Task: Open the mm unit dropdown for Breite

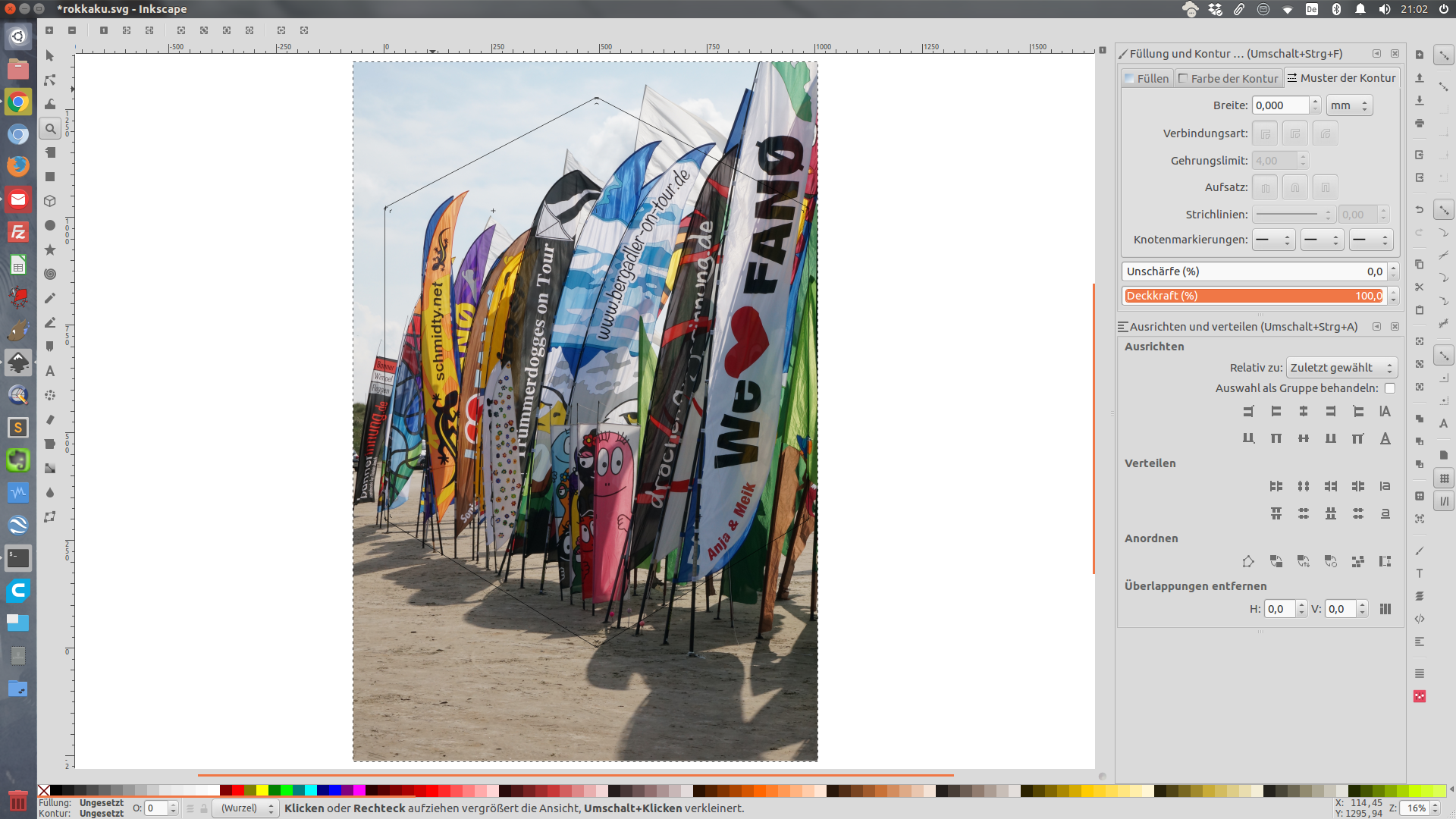Action: [x=1349, y=105]
